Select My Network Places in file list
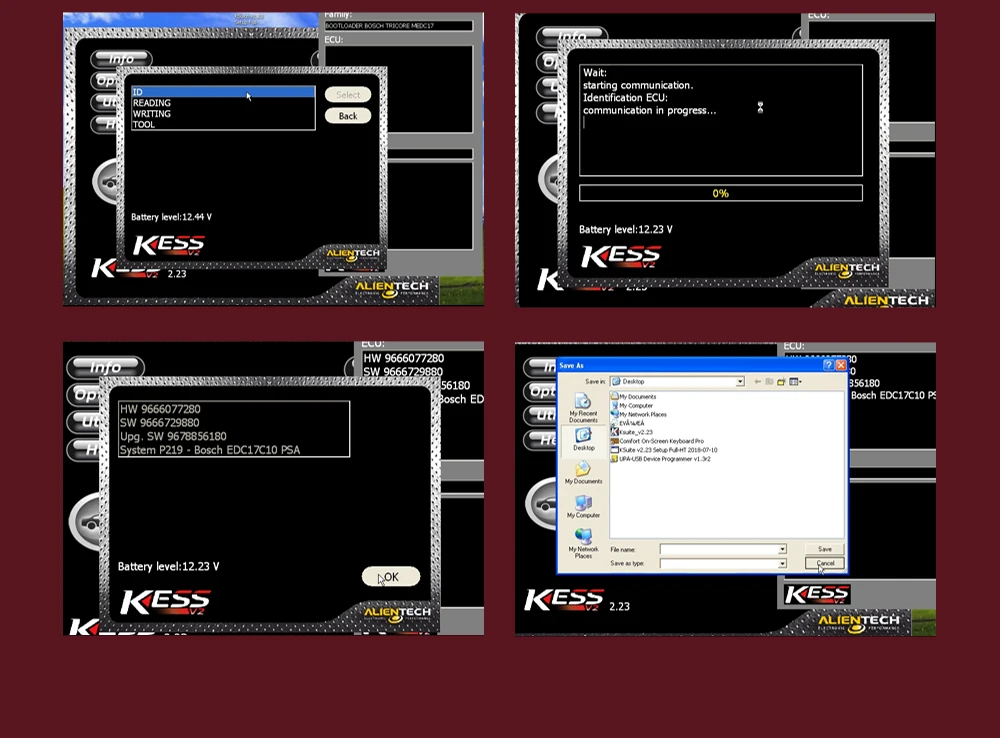1000x738 pixels. pos(638,415)
